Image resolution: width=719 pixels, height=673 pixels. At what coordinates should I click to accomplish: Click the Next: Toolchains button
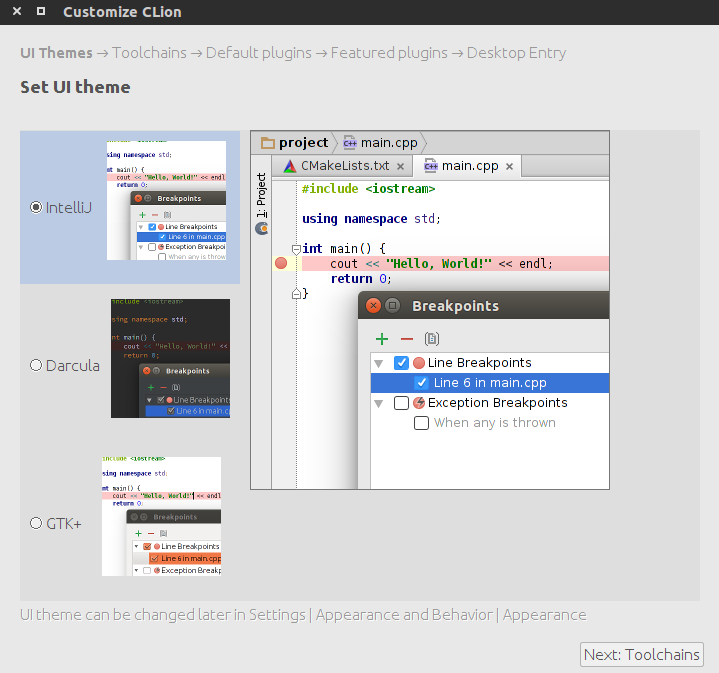coord(642,654)
